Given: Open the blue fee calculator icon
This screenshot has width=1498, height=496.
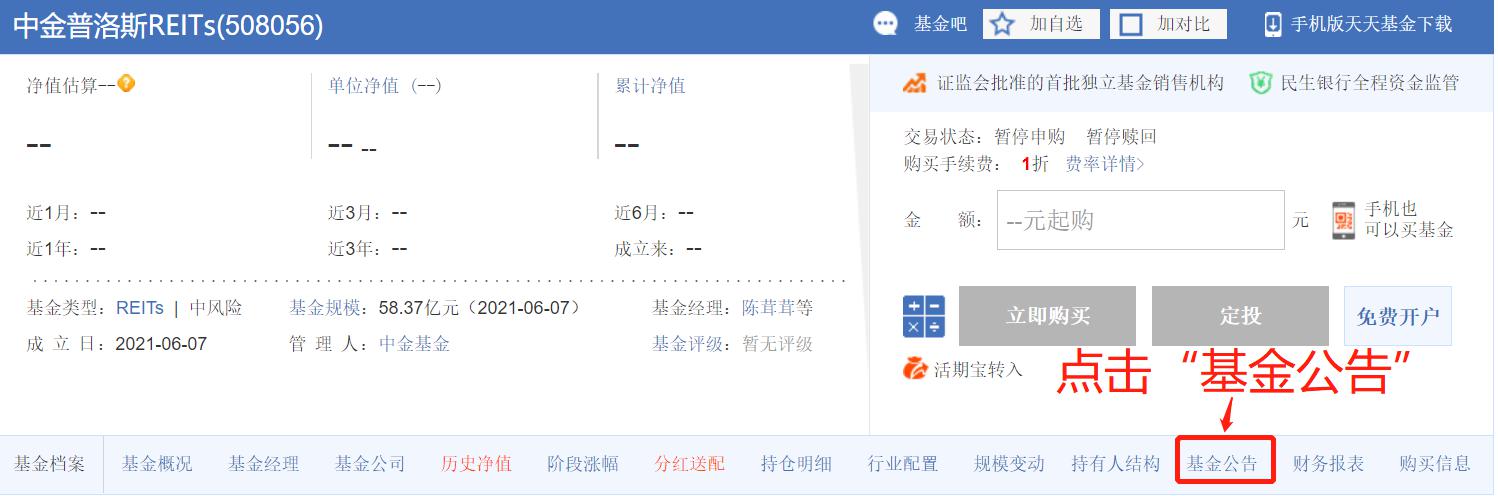Looking at the screenshot, I should tap(923, 316).
